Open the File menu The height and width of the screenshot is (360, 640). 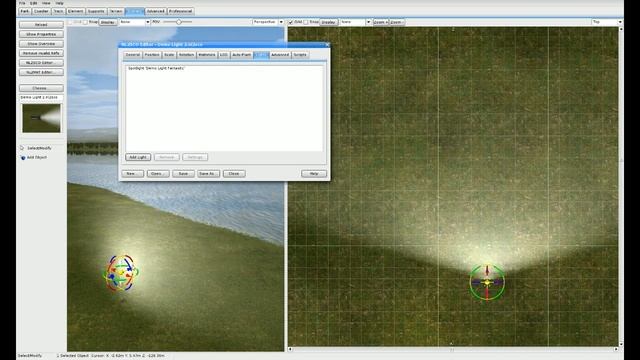pyautogui.click(x=22, y=3)
